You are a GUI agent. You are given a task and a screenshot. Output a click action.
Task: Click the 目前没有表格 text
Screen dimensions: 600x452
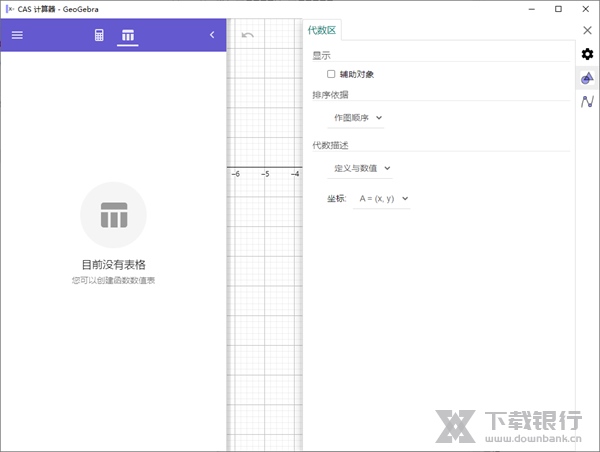click(114, 264)
